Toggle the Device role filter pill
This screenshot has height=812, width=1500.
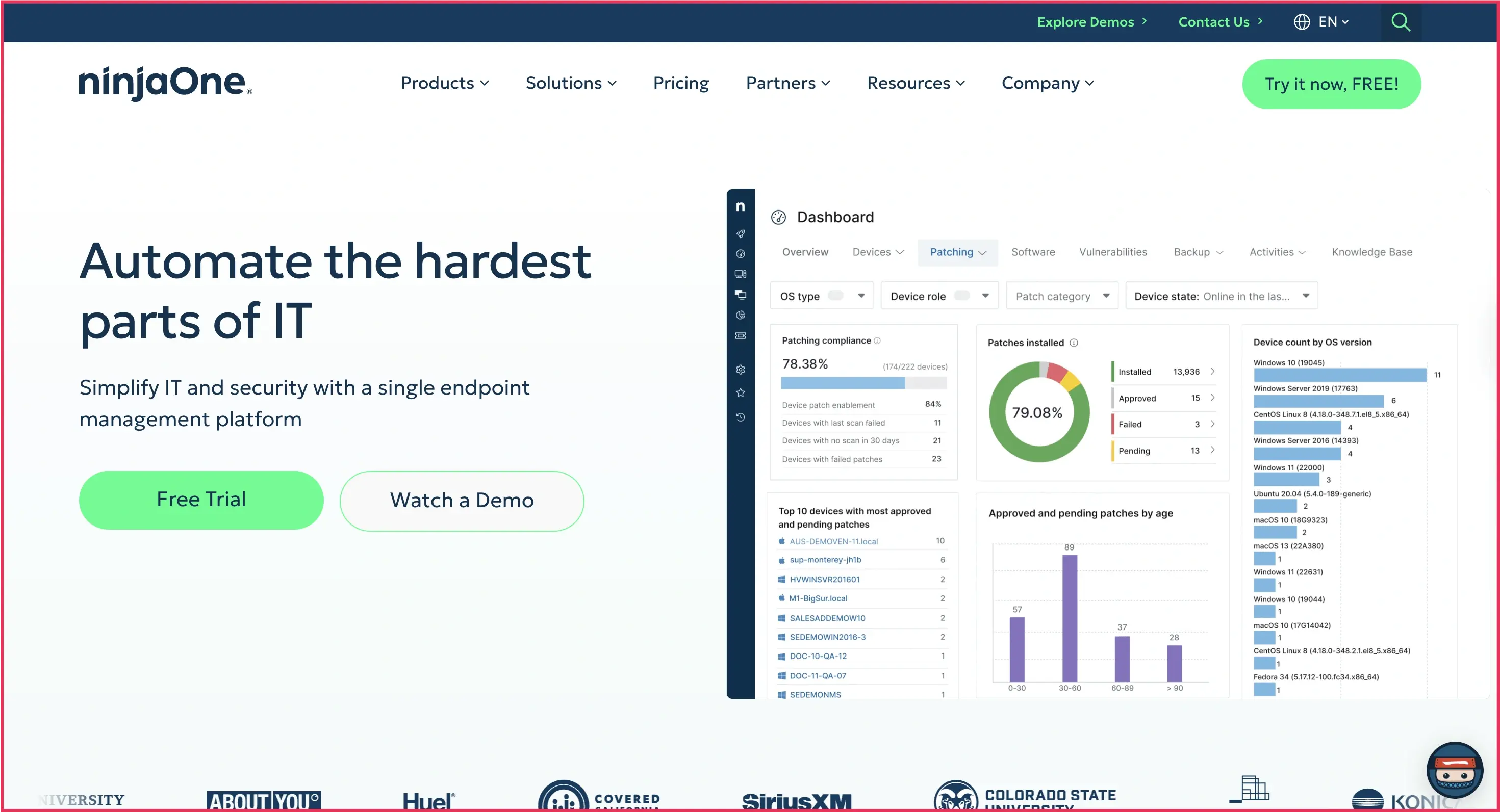(x=961, y=296)
